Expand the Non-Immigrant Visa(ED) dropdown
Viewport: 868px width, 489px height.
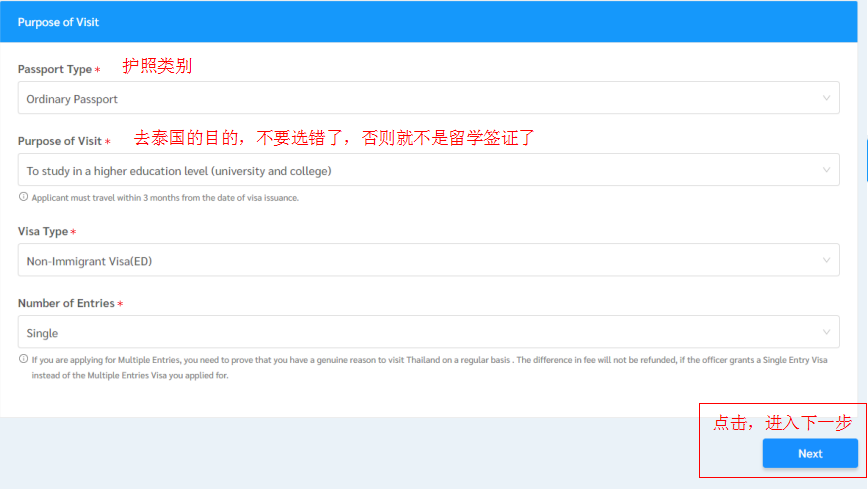tap(420, 261)
